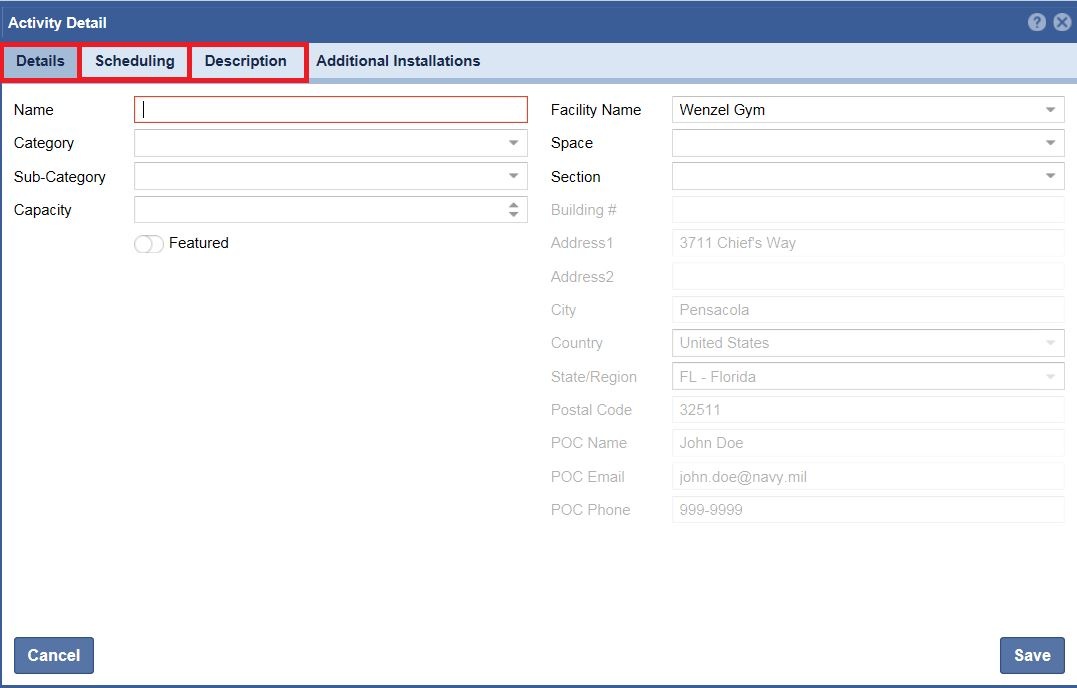This screenshot has width=1077, height=688.
Task: Click the POC Email field
Action: [x=867, y=477]
